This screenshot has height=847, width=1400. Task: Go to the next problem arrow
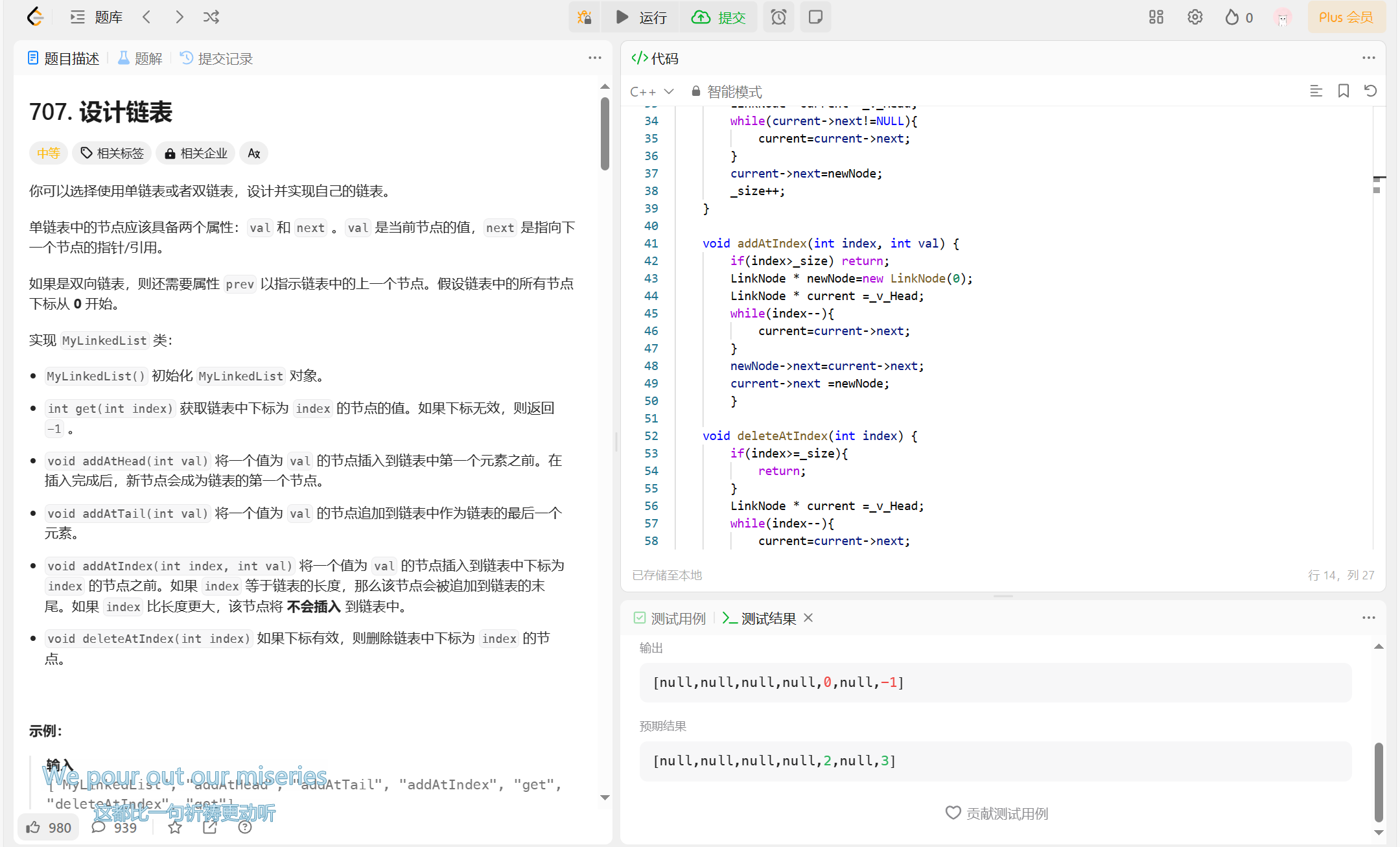[180, 17]
